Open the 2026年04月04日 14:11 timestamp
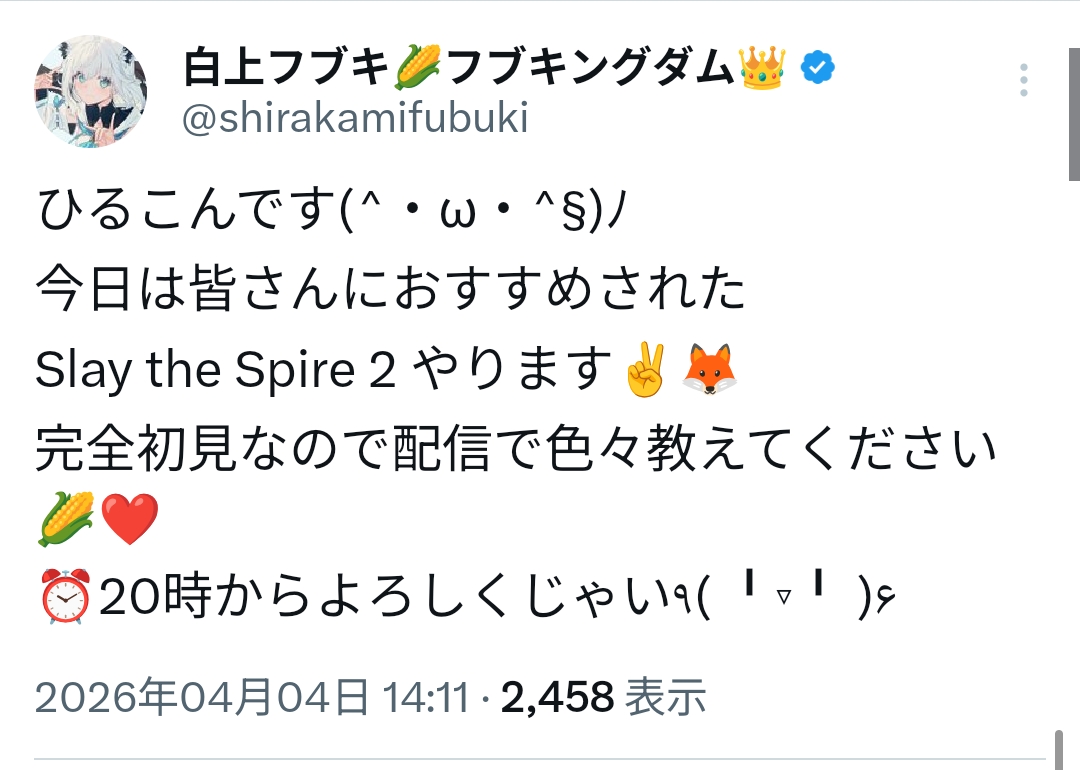Image resolution: width=1080 pixels, height=770 pixels. pyautogui.click(x=254, y=698)
